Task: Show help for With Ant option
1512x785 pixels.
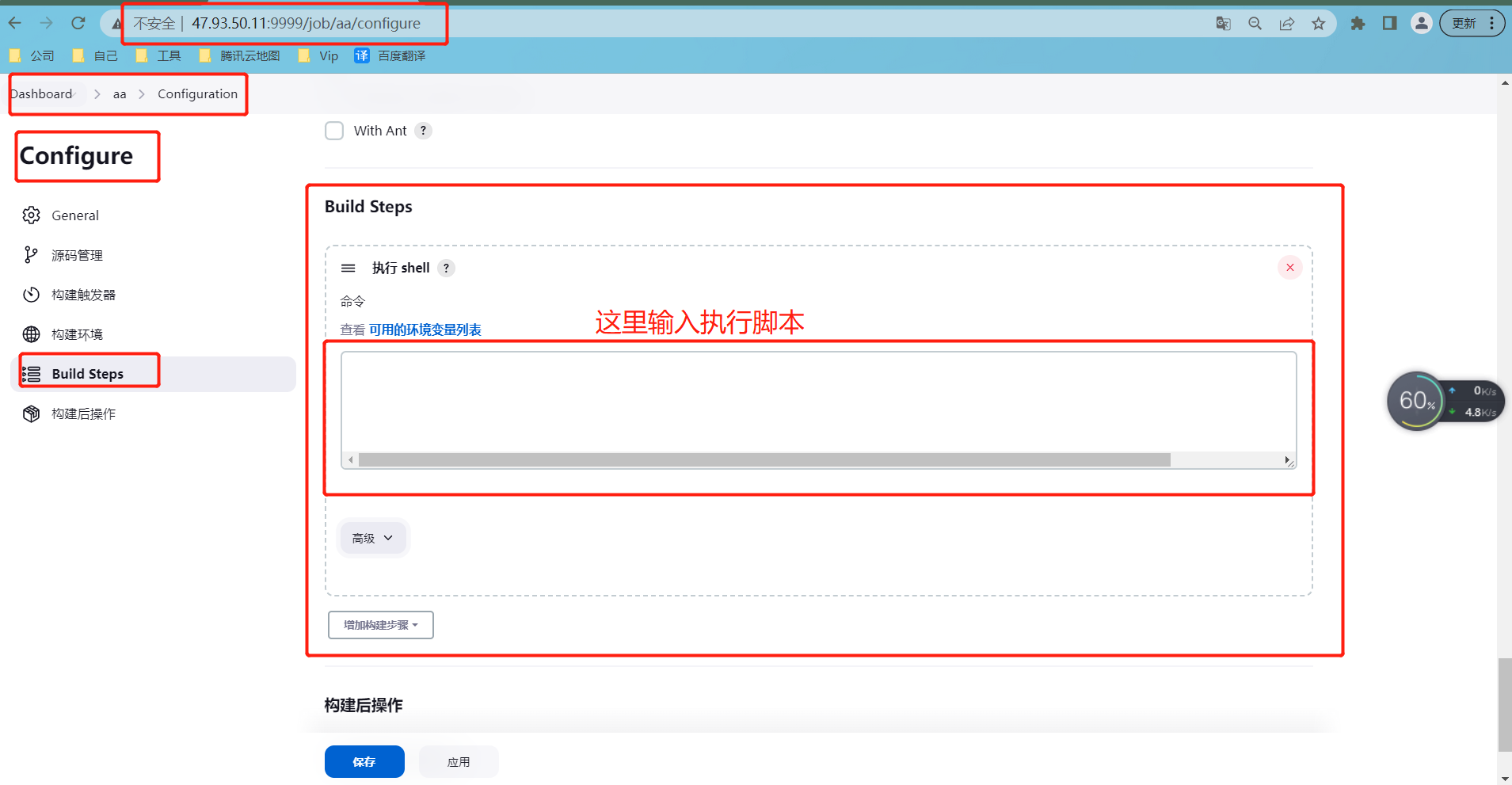Action: [x=424, y=131]
